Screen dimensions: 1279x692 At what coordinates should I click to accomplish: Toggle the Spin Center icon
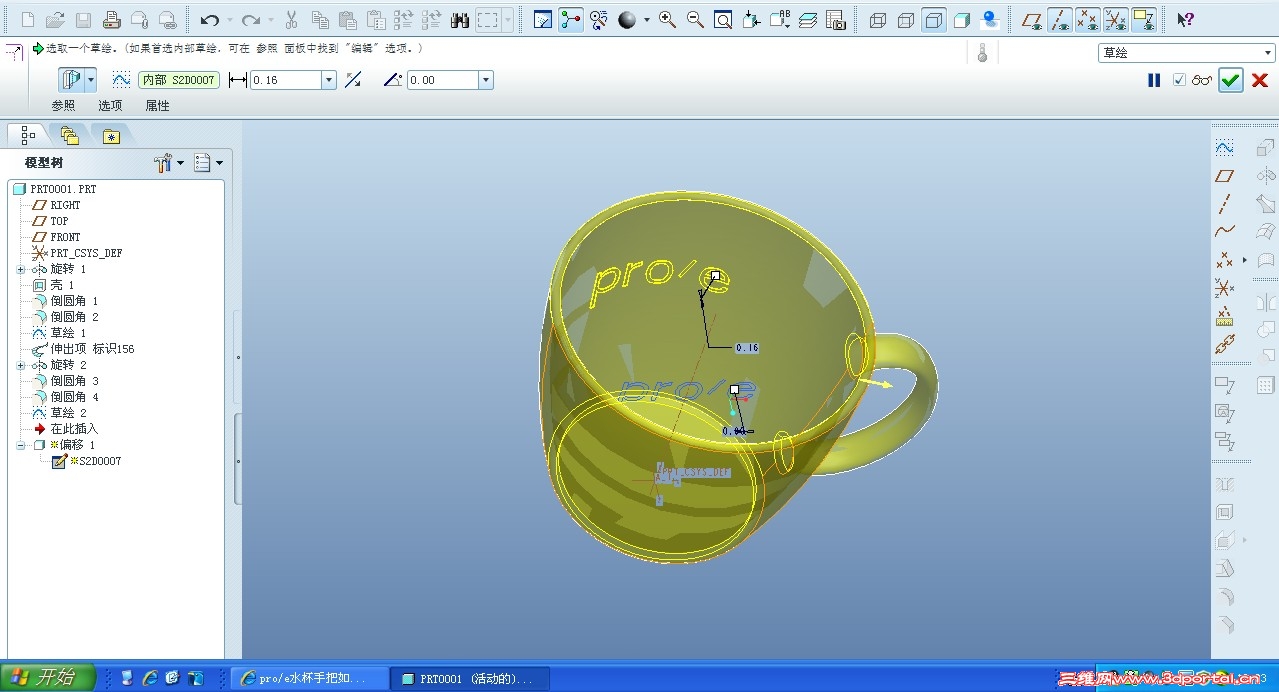[x=571, y=19]
